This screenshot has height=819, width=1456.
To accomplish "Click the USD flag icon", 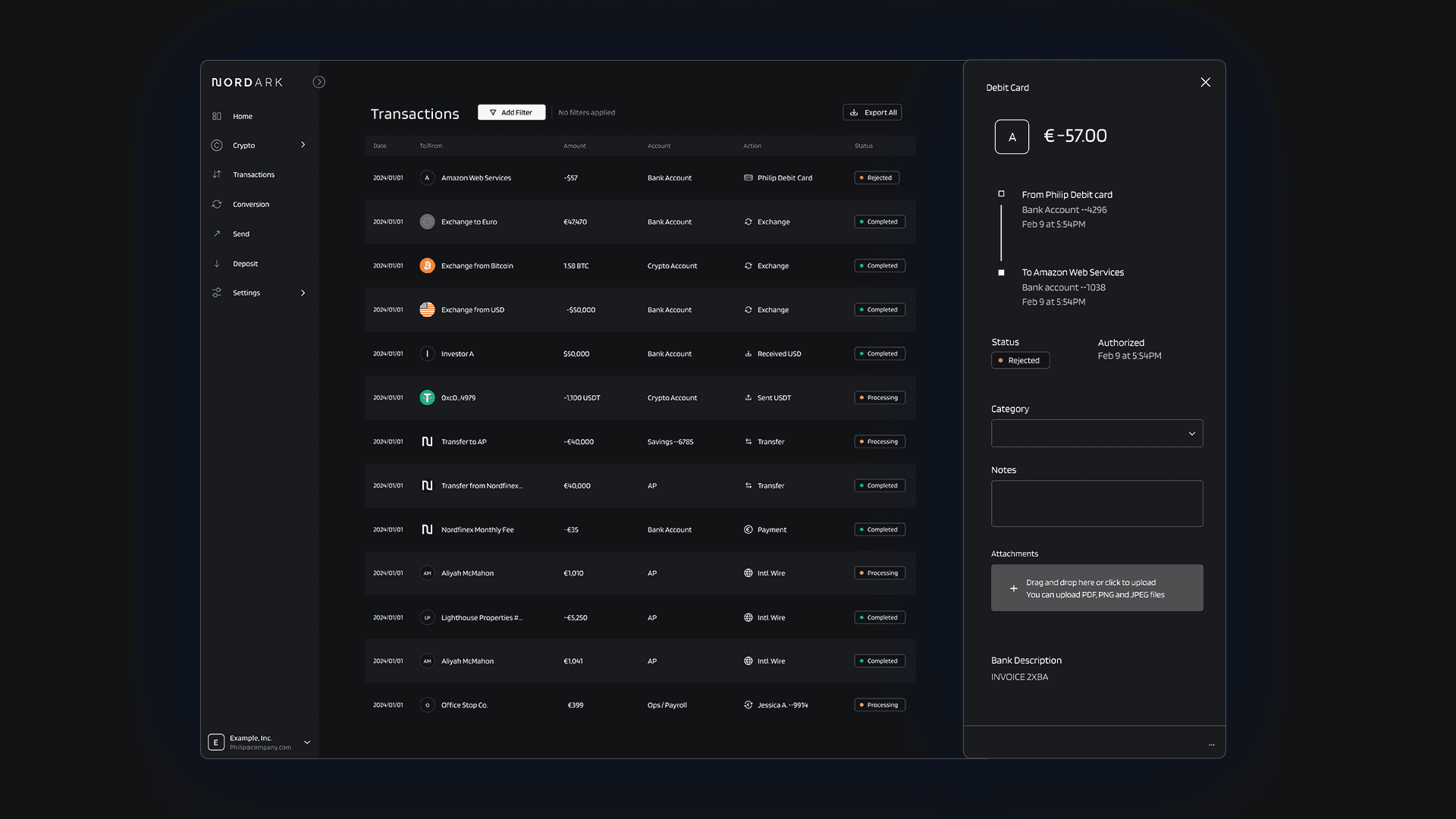I will [x=427, y=309].
